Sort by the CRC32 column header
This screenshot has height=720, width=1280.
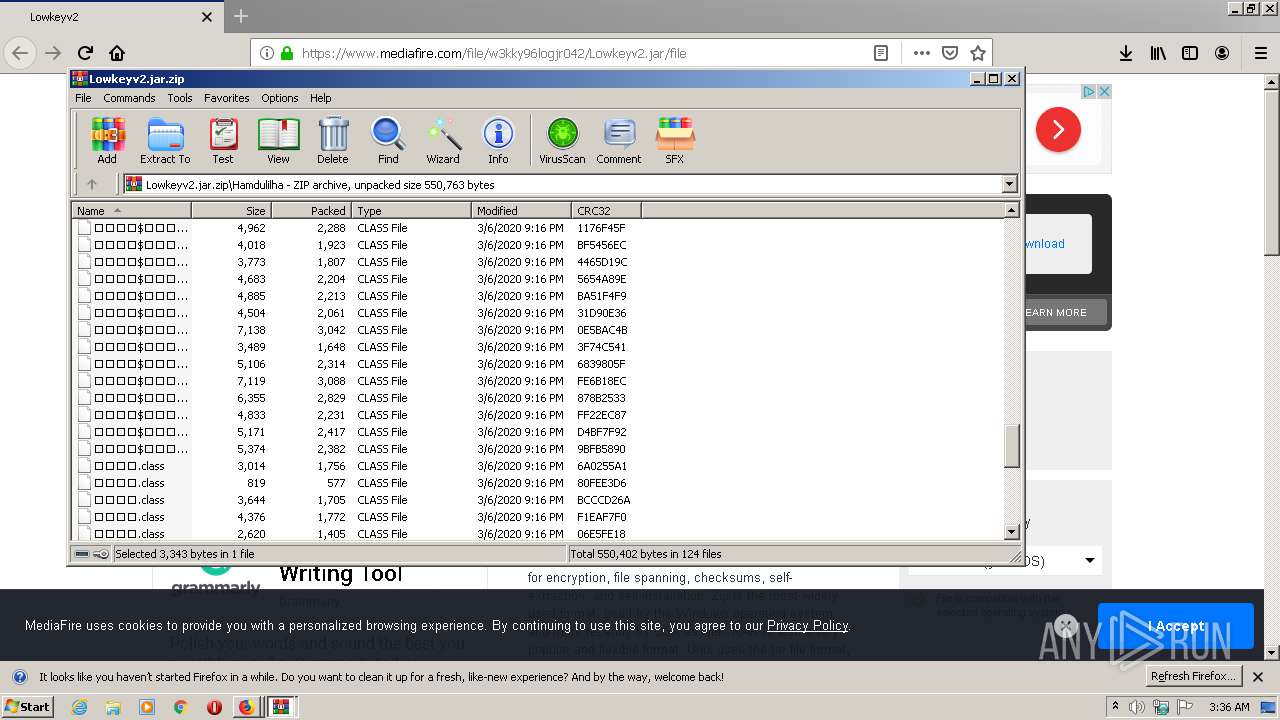click(607, 210)
